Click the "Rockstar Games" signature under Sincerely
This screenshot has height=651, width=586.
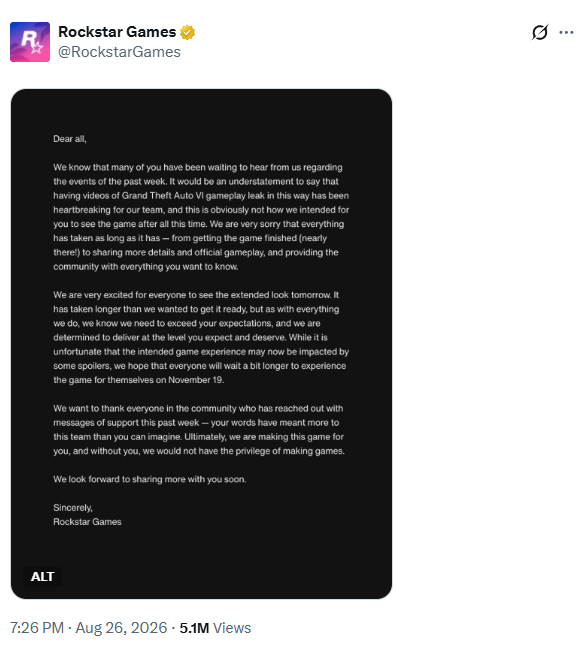coord(87,521)
